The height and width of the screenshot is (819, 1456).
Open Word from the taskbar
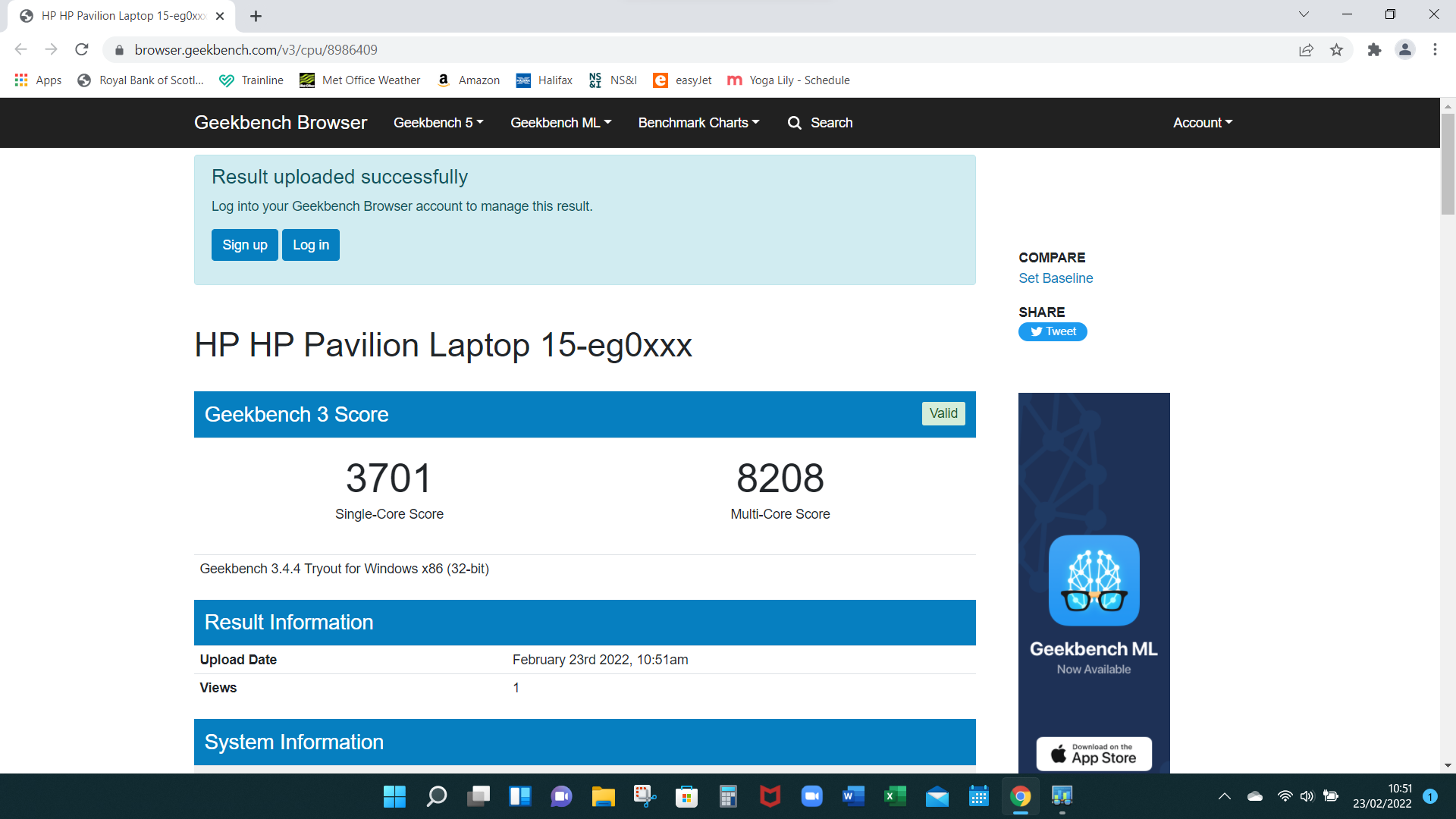853,796
